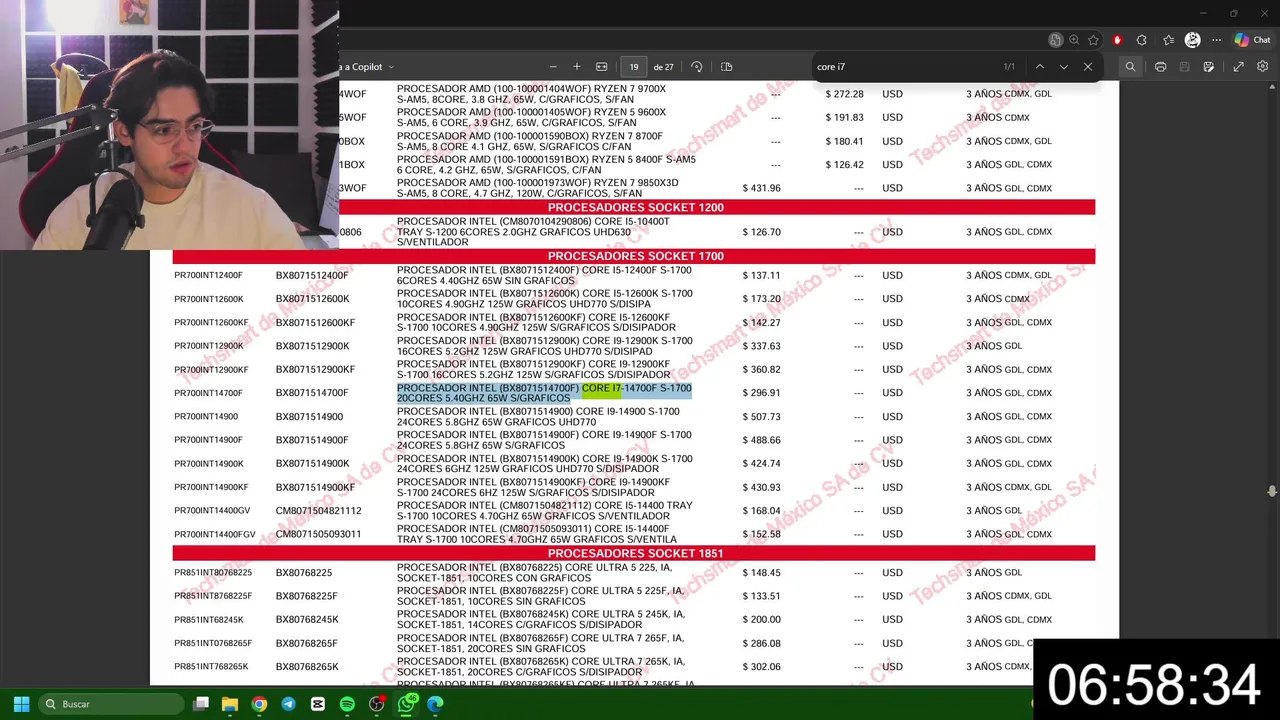Image resolution: width=1280 pixels, height=720 pixels.
Task: Click the PROCESADORES SOCKET 1200 header
Action: 635,207
